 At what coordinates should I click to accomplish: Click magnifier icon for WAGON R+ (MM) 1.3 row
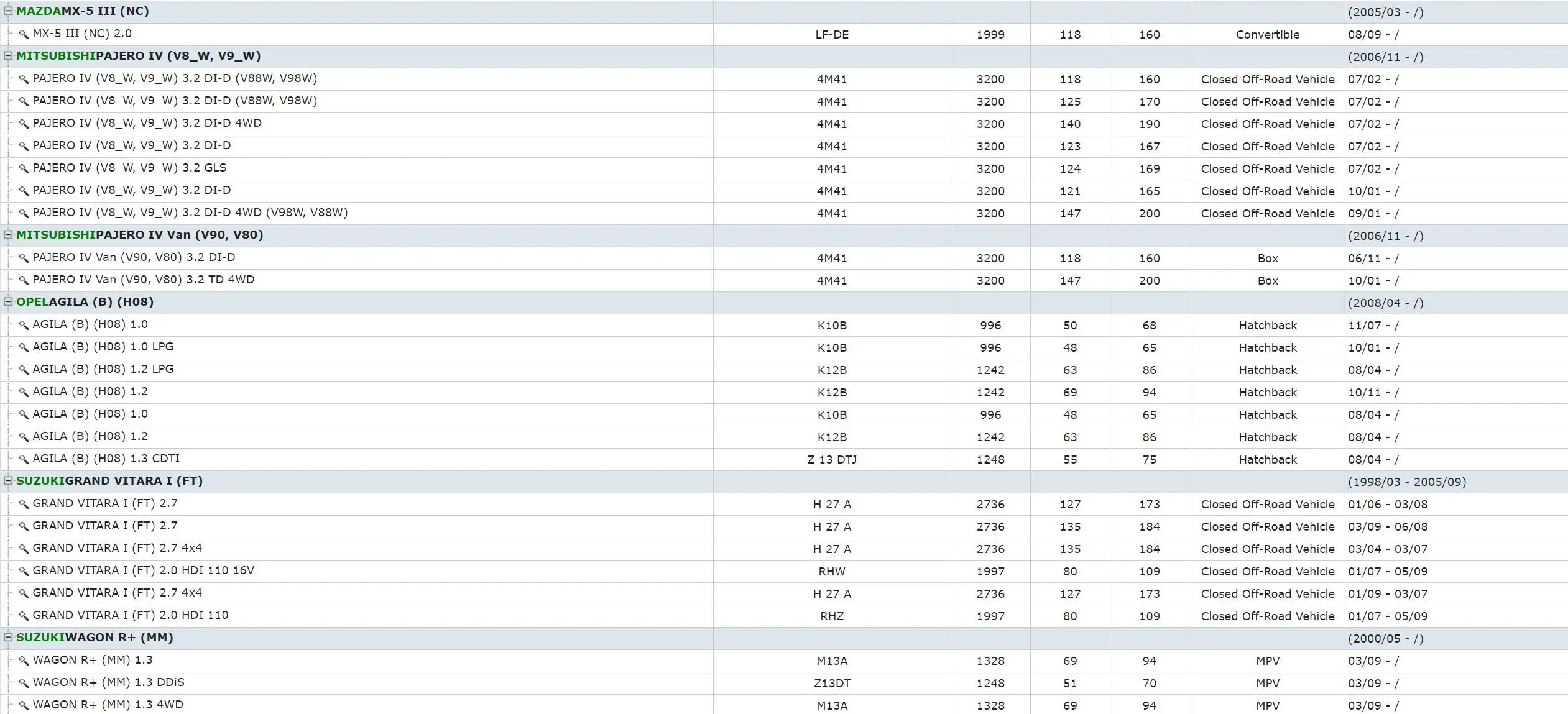point(24,661)
